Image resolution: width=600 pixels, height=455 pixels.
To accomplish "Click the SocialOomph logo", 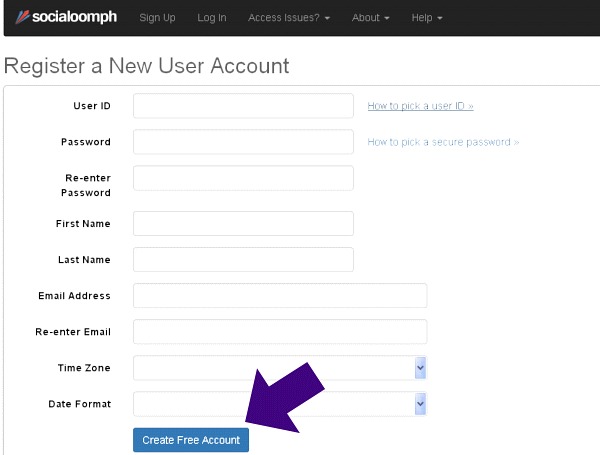I will 66,17.
